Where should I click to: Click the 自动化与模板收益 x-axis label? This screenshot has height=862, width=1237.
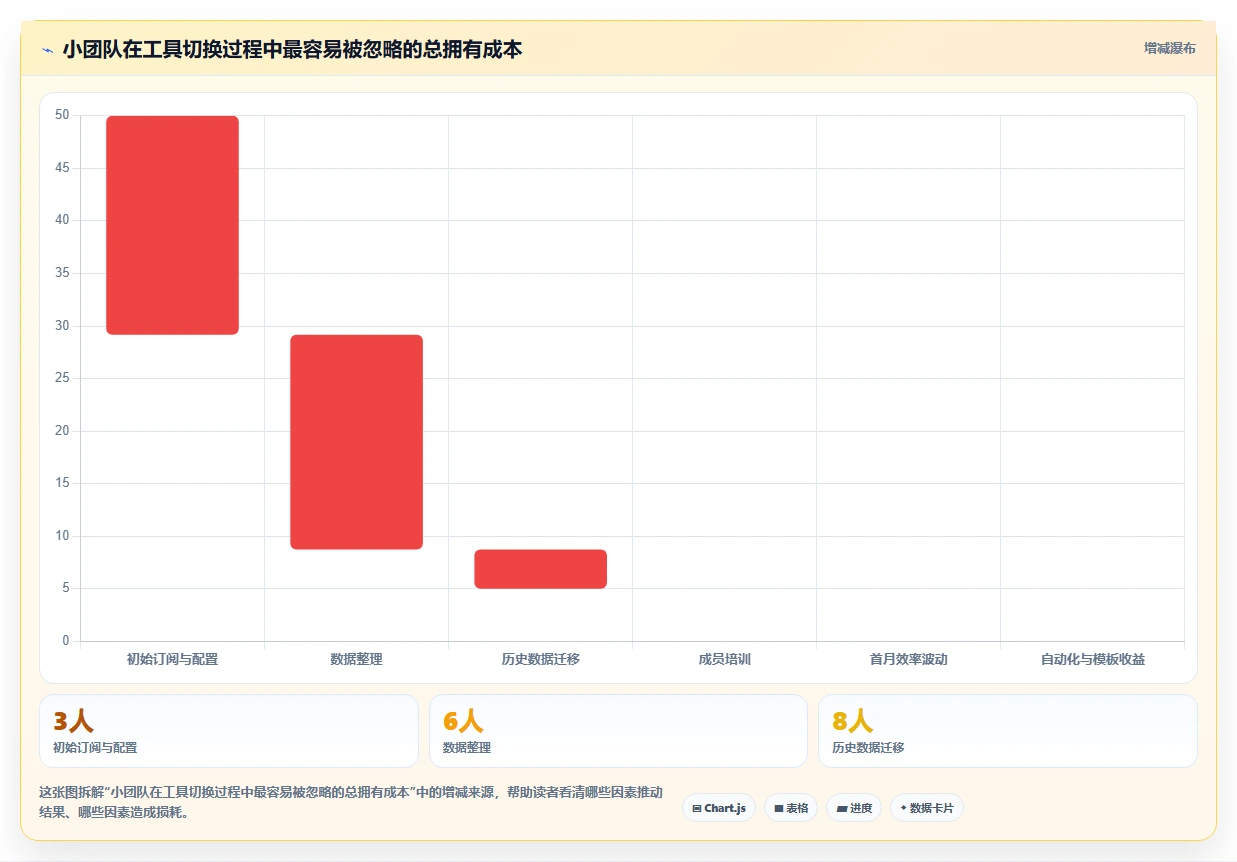[1093, 659]
